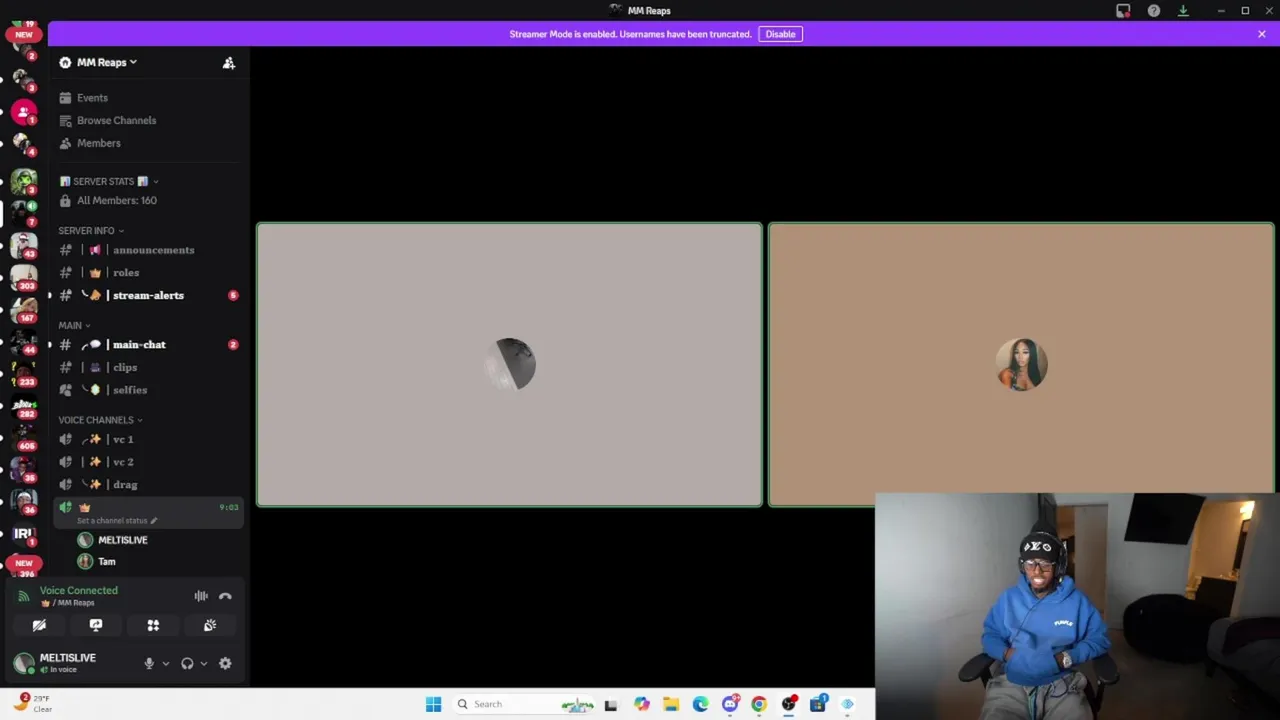
Task: Disconnect from voice with the hang-up icon
Action: [225, 596]
